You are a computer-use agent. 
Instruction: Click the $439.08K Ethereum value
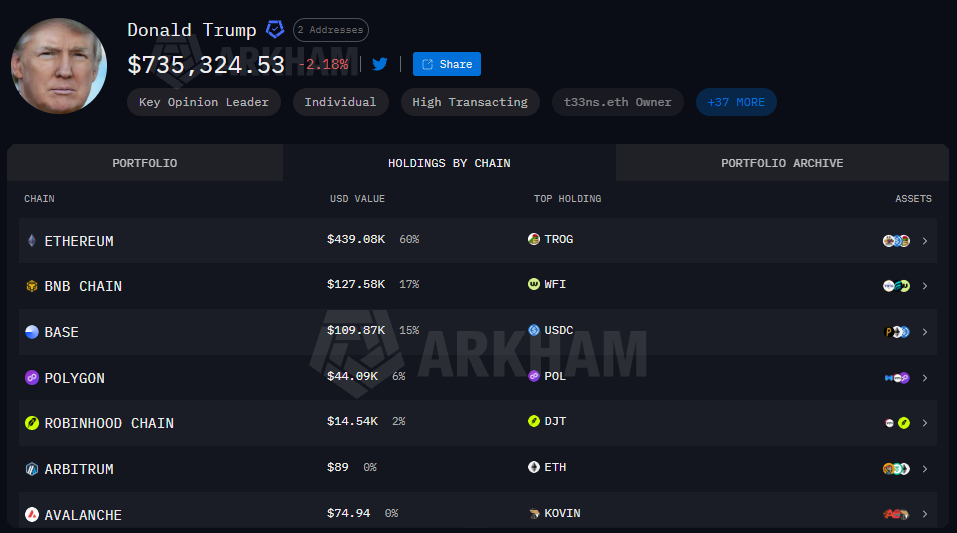tap(356, 239)
